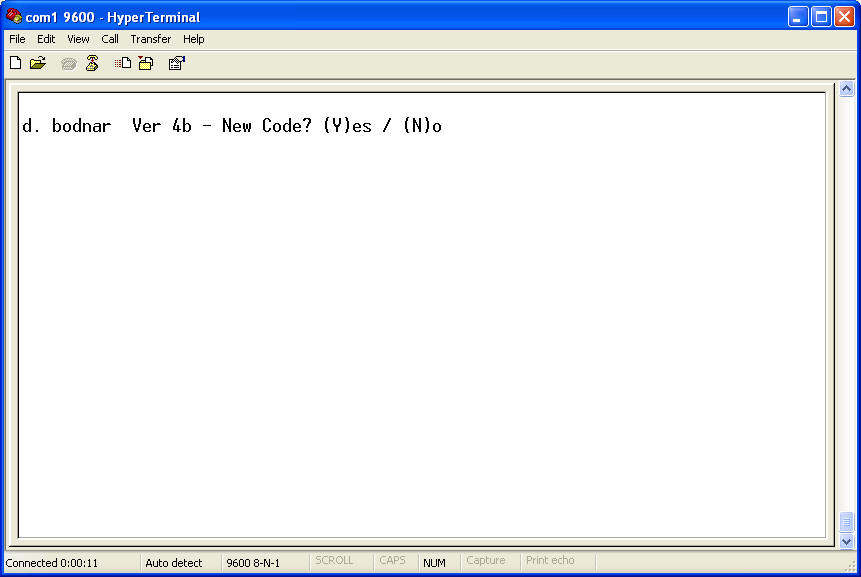The image size is (861, 577).
Task: Maximize the HyperTerminal window
Action: (821, 16)
